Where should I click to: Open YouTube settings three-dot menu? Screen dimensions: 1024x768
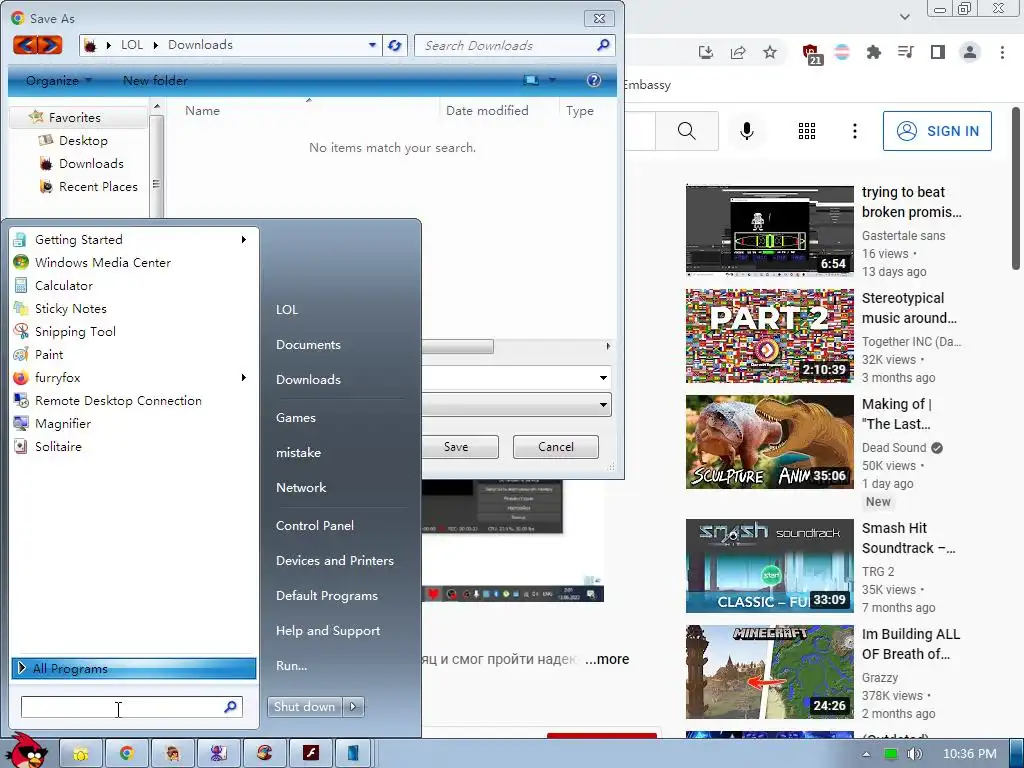(x=854, y=131)
